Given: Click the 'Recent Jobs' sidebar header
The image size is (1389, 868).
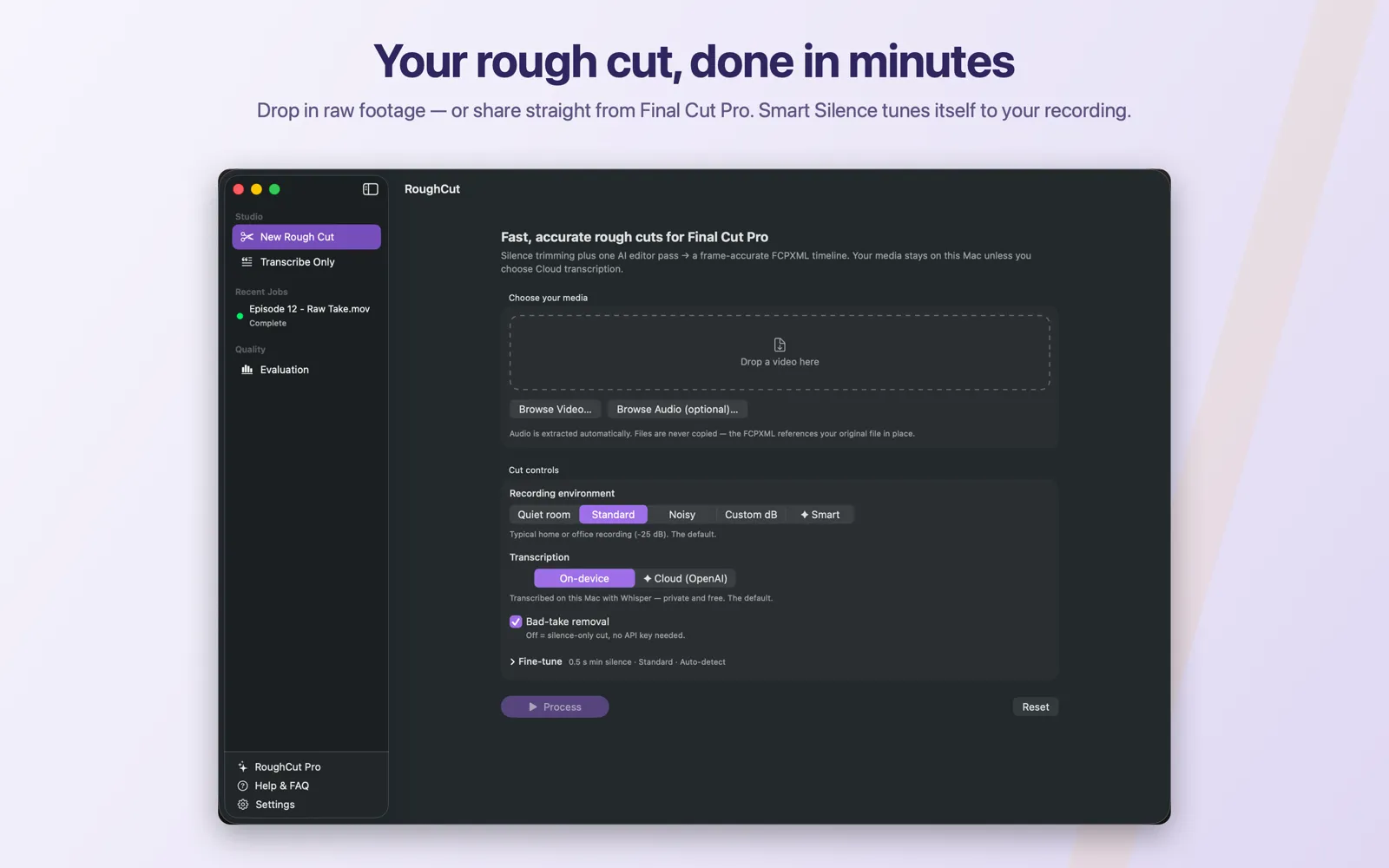Looking at the screenshot, I should click(261, 293).
